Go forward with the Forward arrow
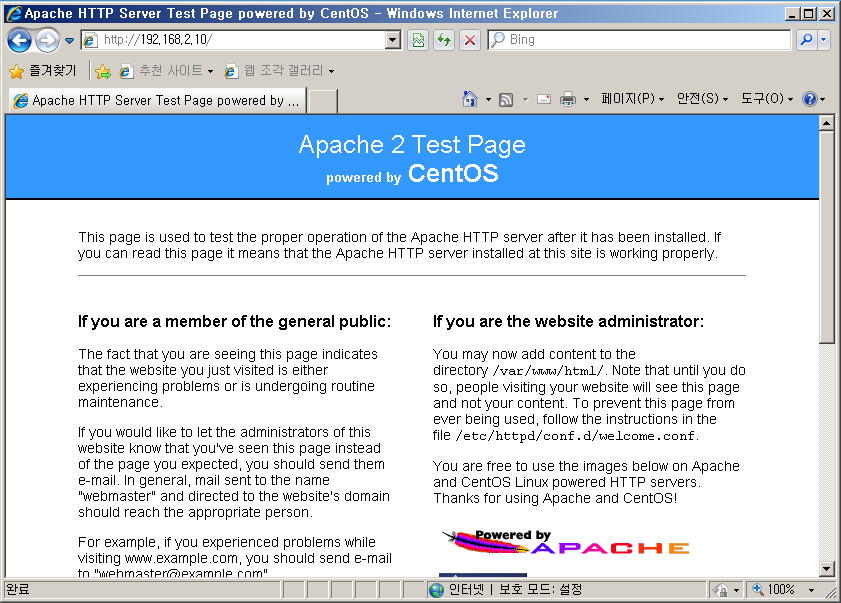The image size is (841, 603). coord(47,40)
